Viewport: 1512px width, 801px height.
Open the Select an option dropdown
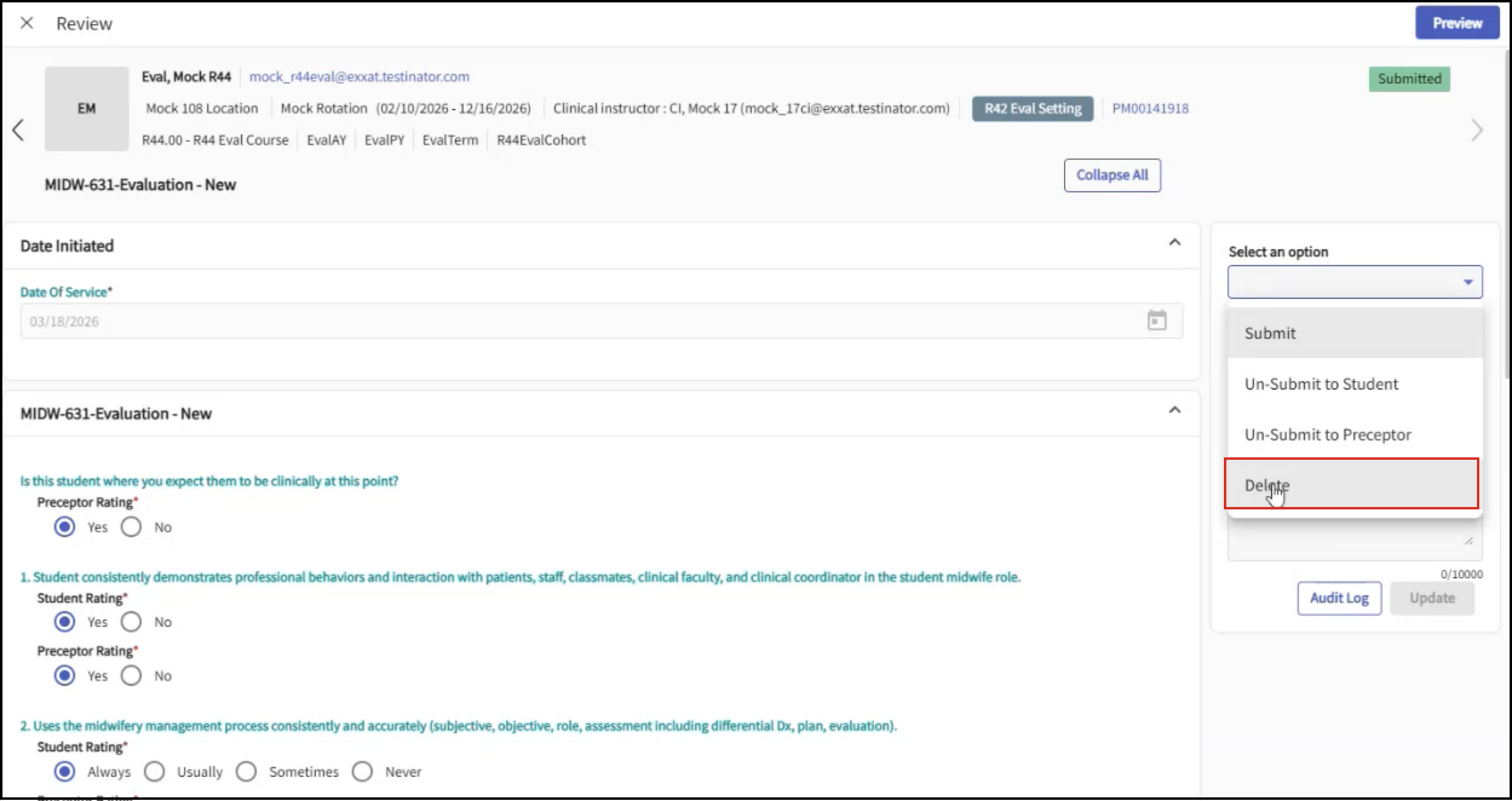point(1355,282)
